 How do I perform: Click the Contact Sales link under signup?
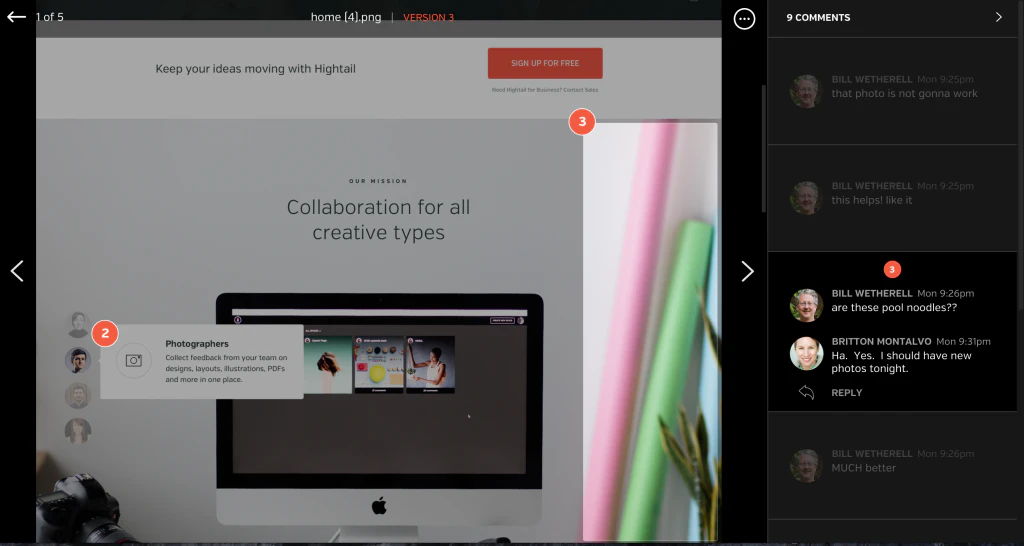(579, 90)
